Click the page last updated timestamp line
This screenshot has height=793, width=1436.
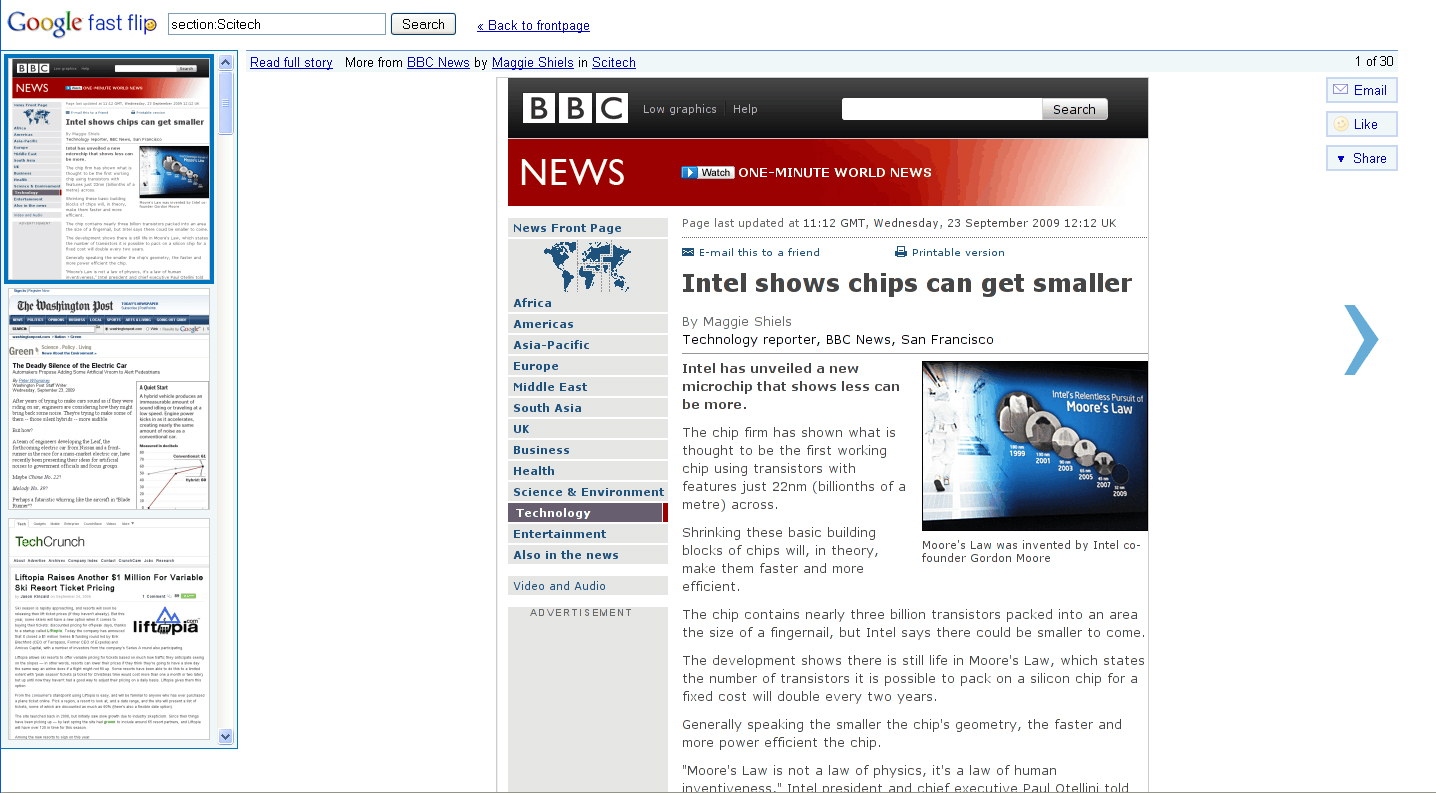coord(899,223)
